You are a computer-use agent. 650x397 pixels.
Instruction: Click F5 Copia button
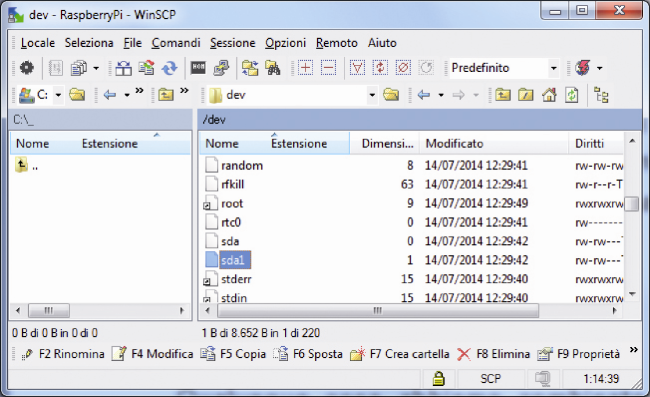click(x=233, y=354)
